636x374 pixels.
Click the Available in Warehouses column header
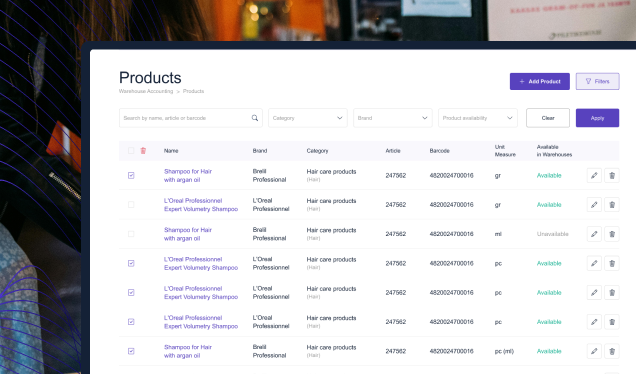(554, 150)
